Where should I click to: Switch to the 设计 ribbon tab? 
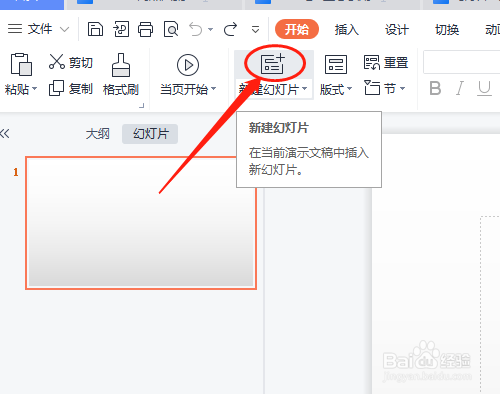click(397, 30)
